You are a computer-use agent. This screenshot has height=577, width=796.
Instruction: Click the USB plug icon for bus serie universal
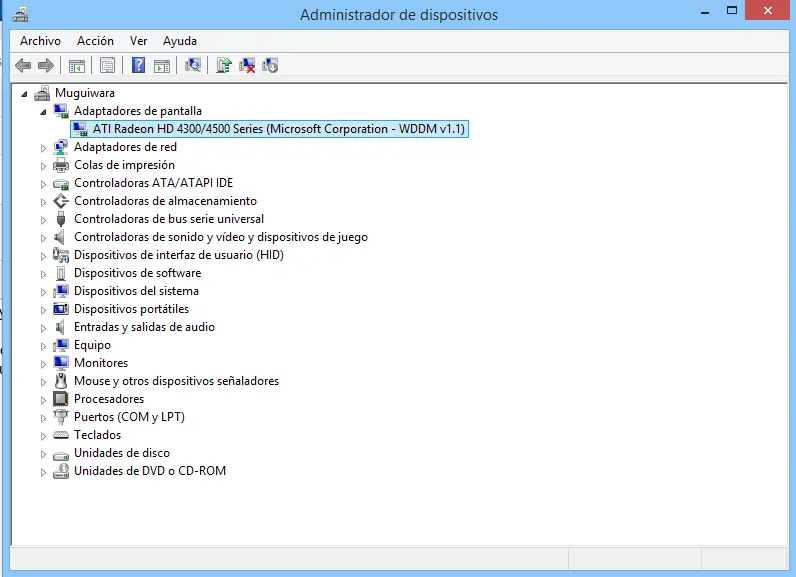click(x=61, y=219)
